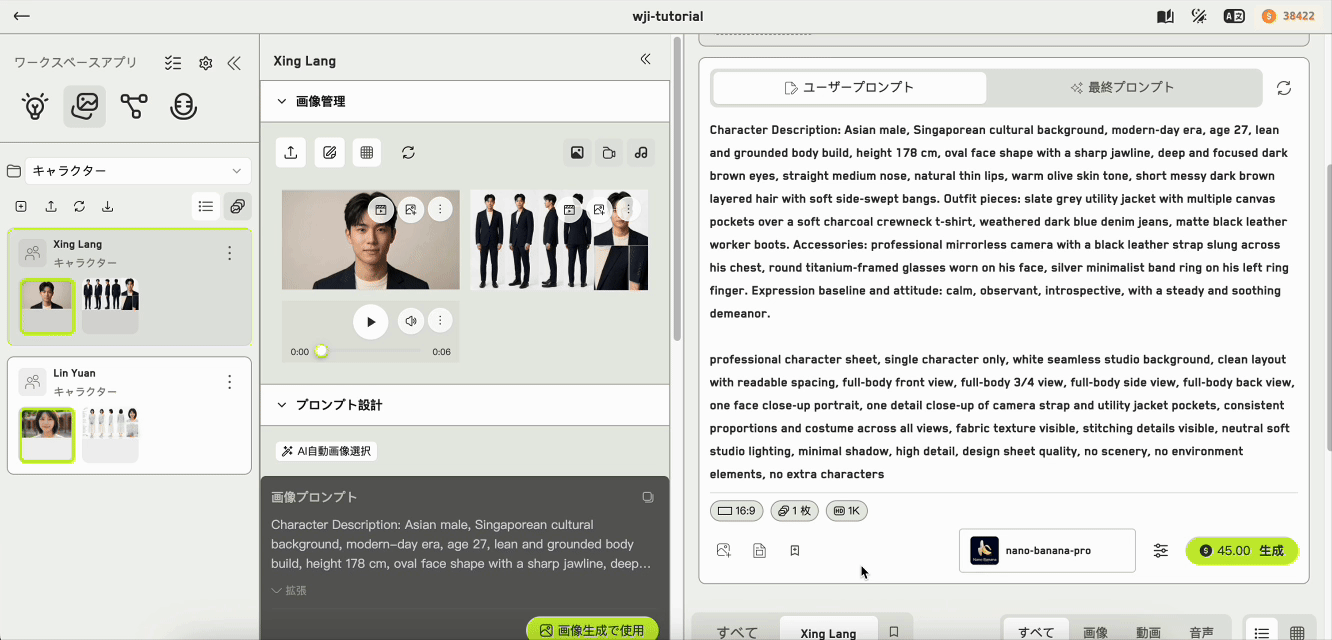Click the download icon in the character list toolbar
The width and height of the screenshot is (1332, 640).
tap(107, 207)
